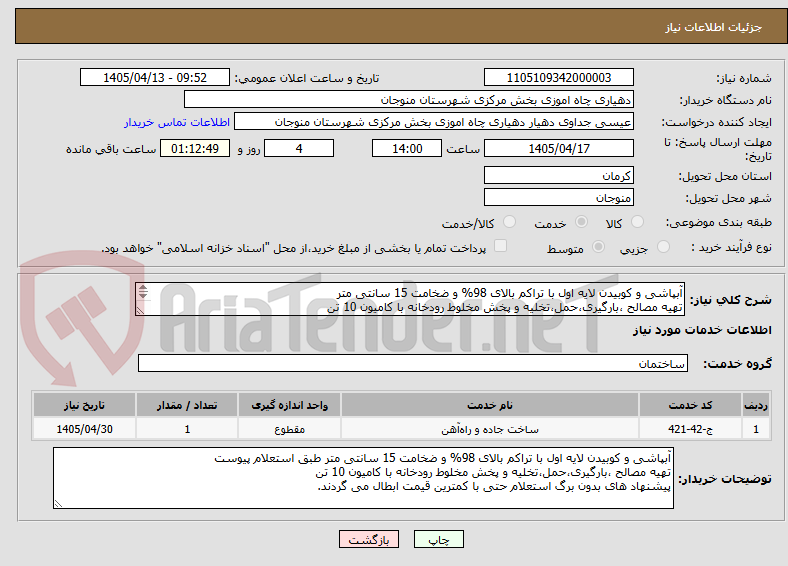Select the کالا radio button

point(637,222)
